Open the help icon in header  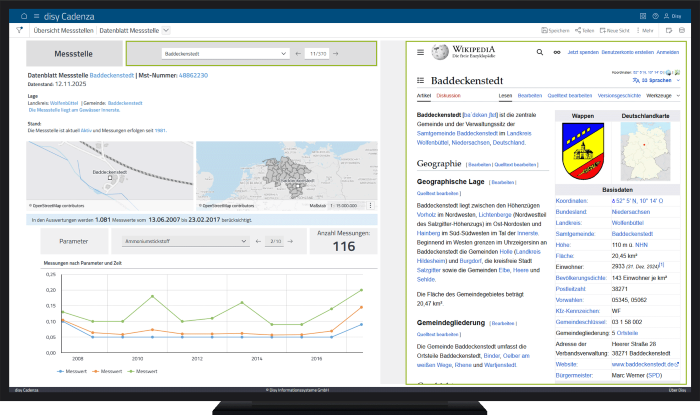[655, 16]
